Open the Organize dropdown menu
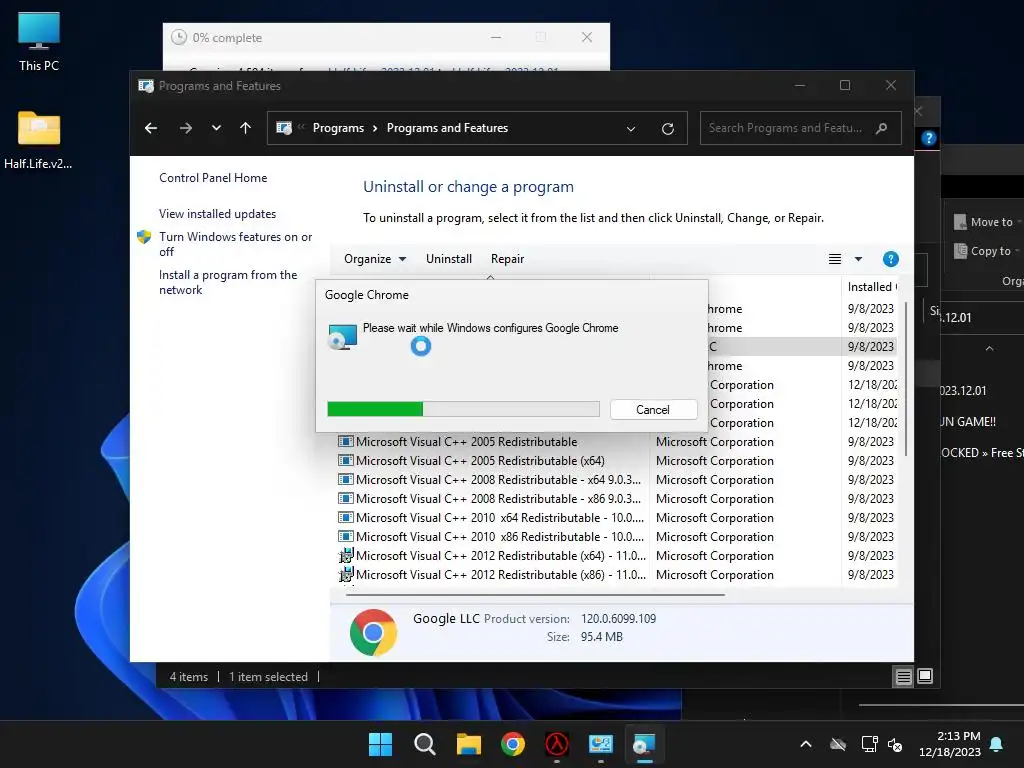The height and width of the screenshot is (768, 1024). coord(375,259)
